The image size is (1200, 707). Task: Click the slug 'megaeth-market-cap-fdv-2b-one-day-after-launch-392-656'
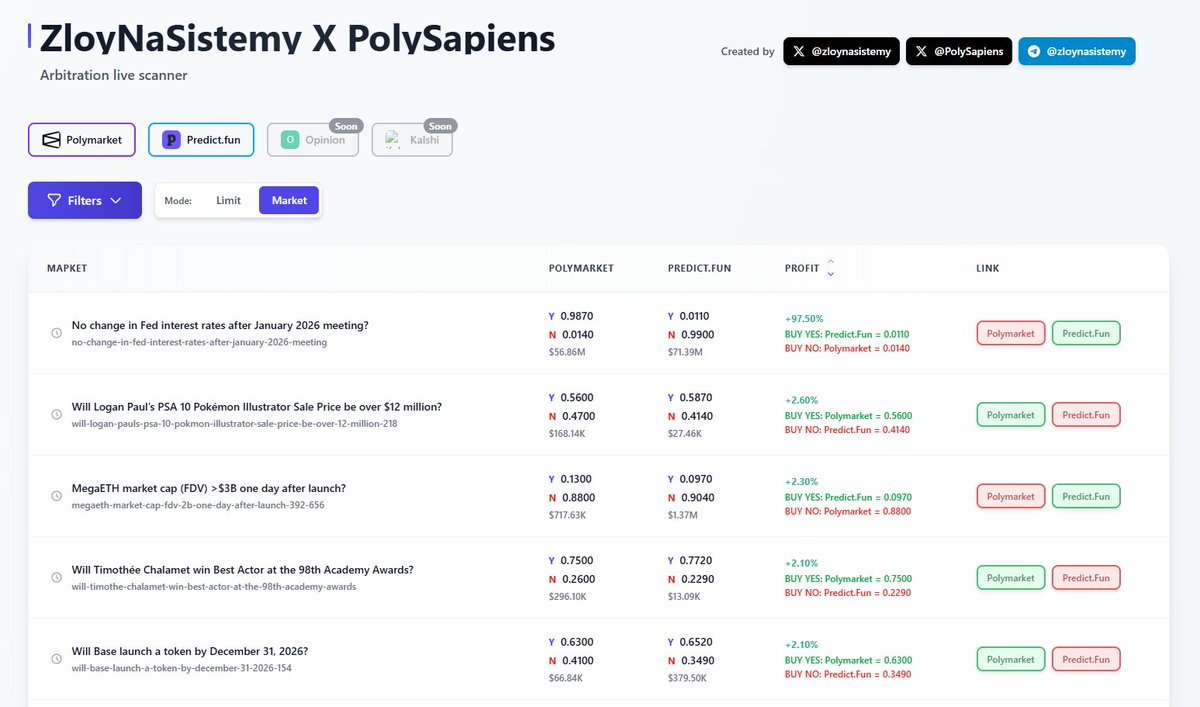click(198, 505)
